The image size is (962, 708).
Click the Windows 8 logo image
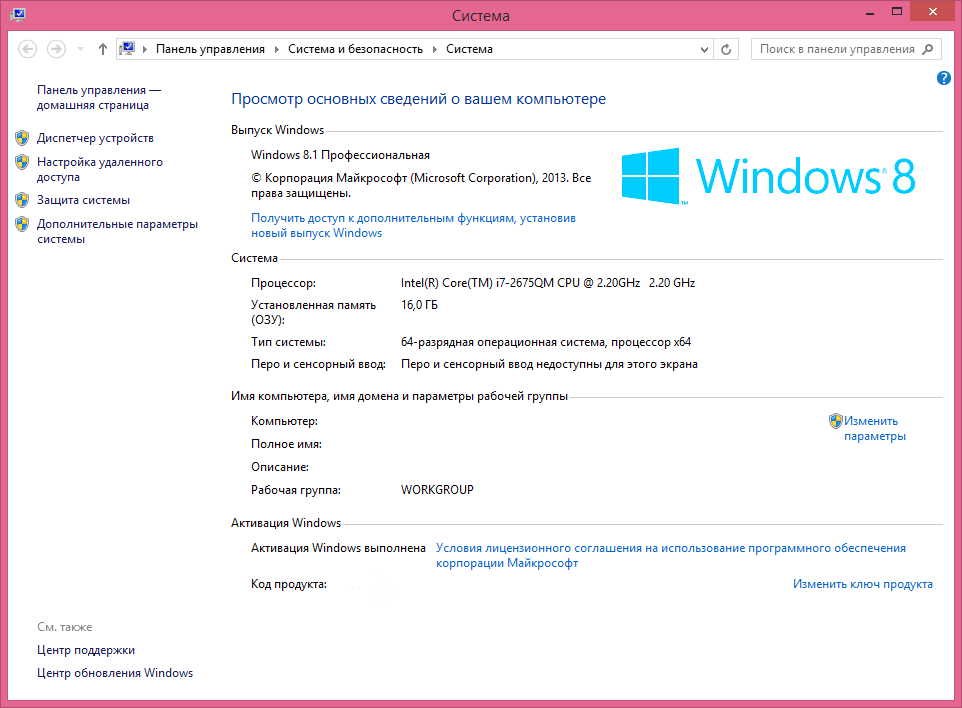pos(768,175)
